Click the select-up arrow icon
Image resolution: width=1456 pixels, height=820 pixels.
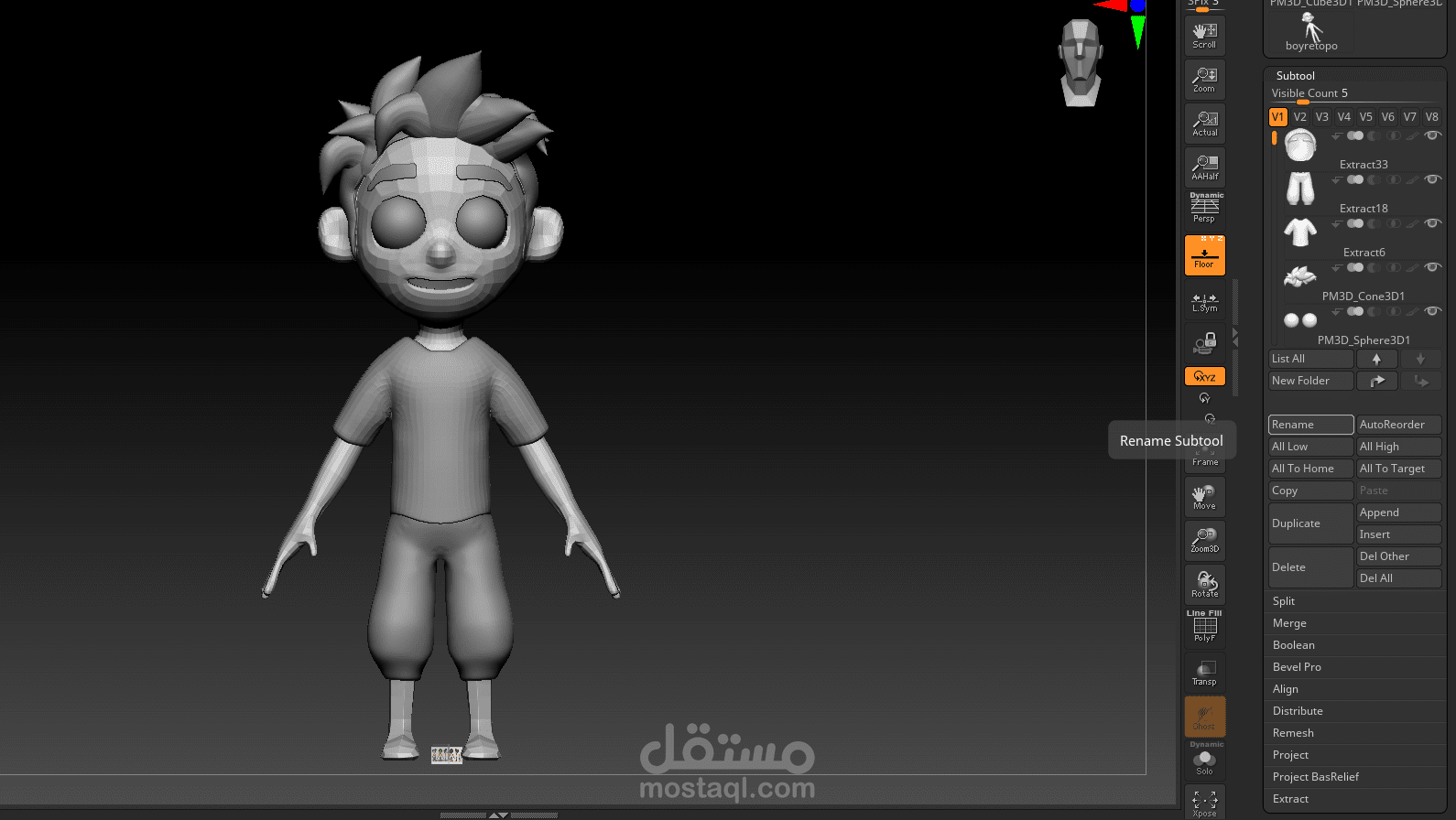click(x=1376, y=359)
